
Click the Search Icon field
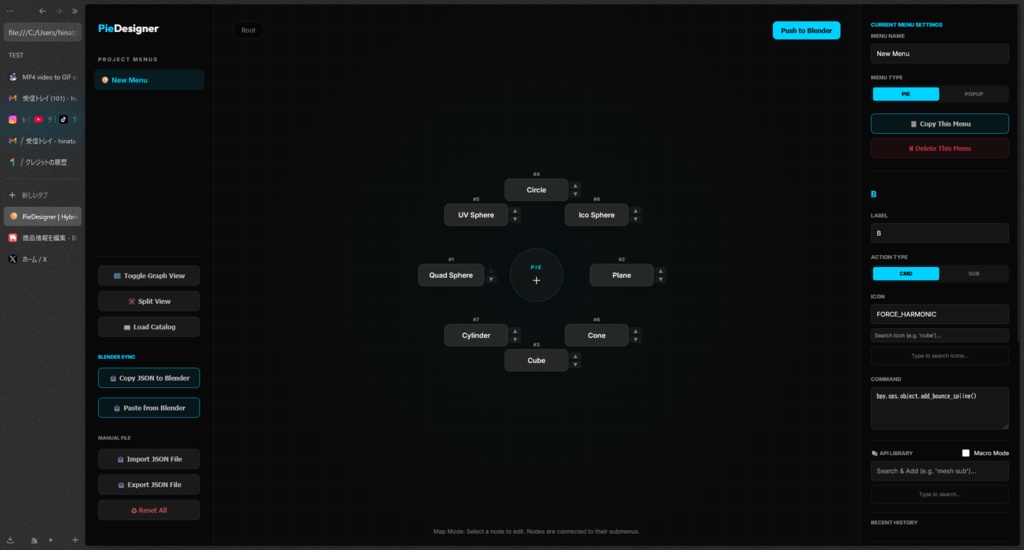point(940,335)
